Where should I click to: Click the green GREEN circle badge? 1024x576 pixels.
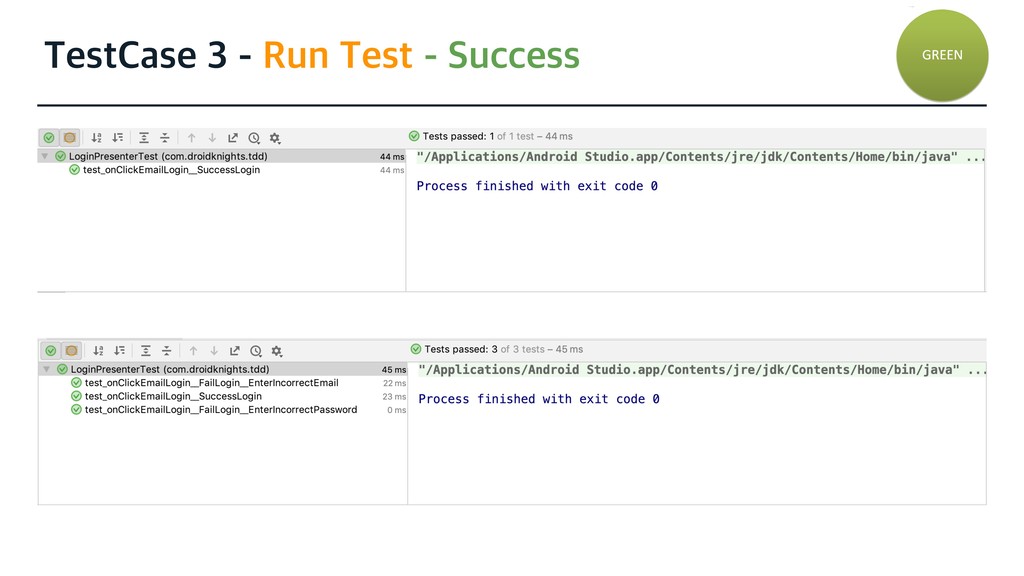[941, 55]
